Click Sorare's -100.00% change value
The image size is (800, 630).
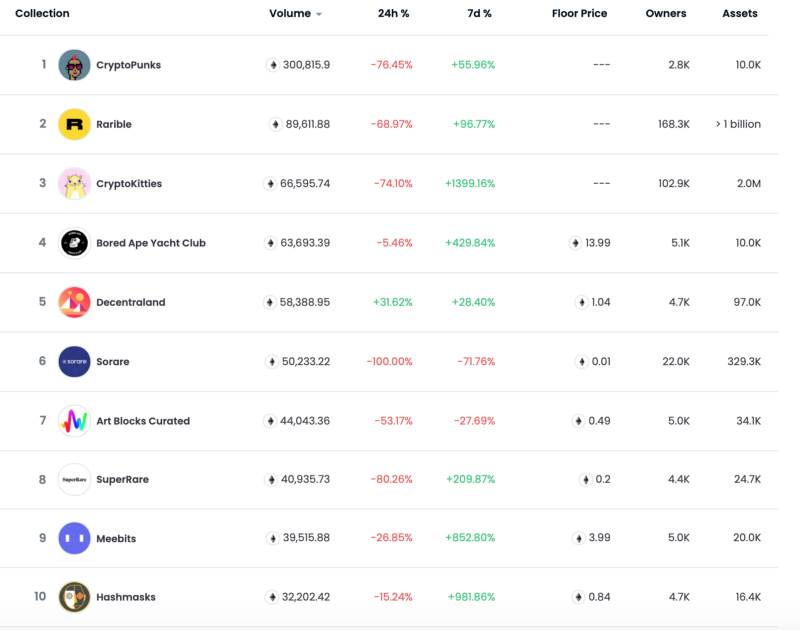coord(389,361)
